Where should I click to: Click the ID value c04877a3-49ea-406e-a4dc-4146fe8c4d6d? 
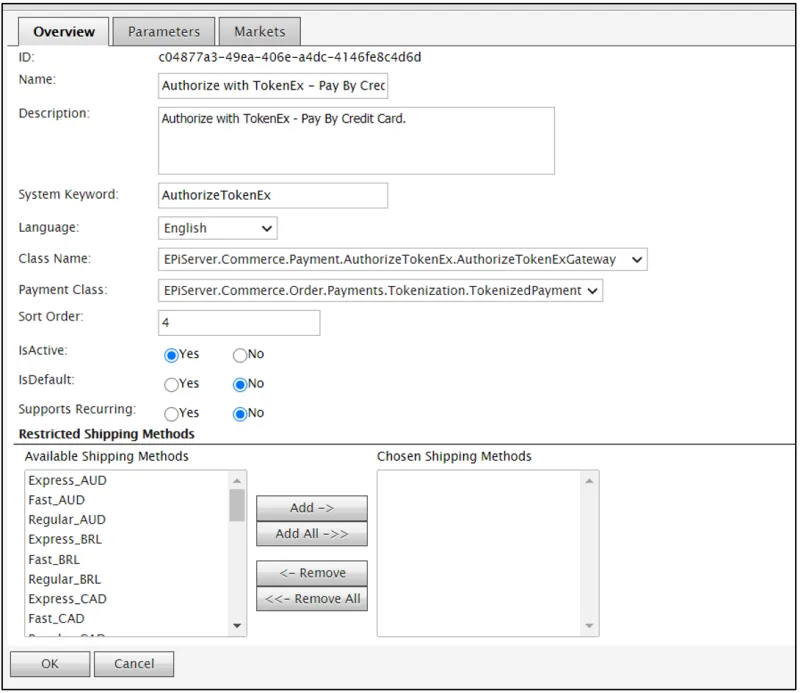[x=290, y=57]
